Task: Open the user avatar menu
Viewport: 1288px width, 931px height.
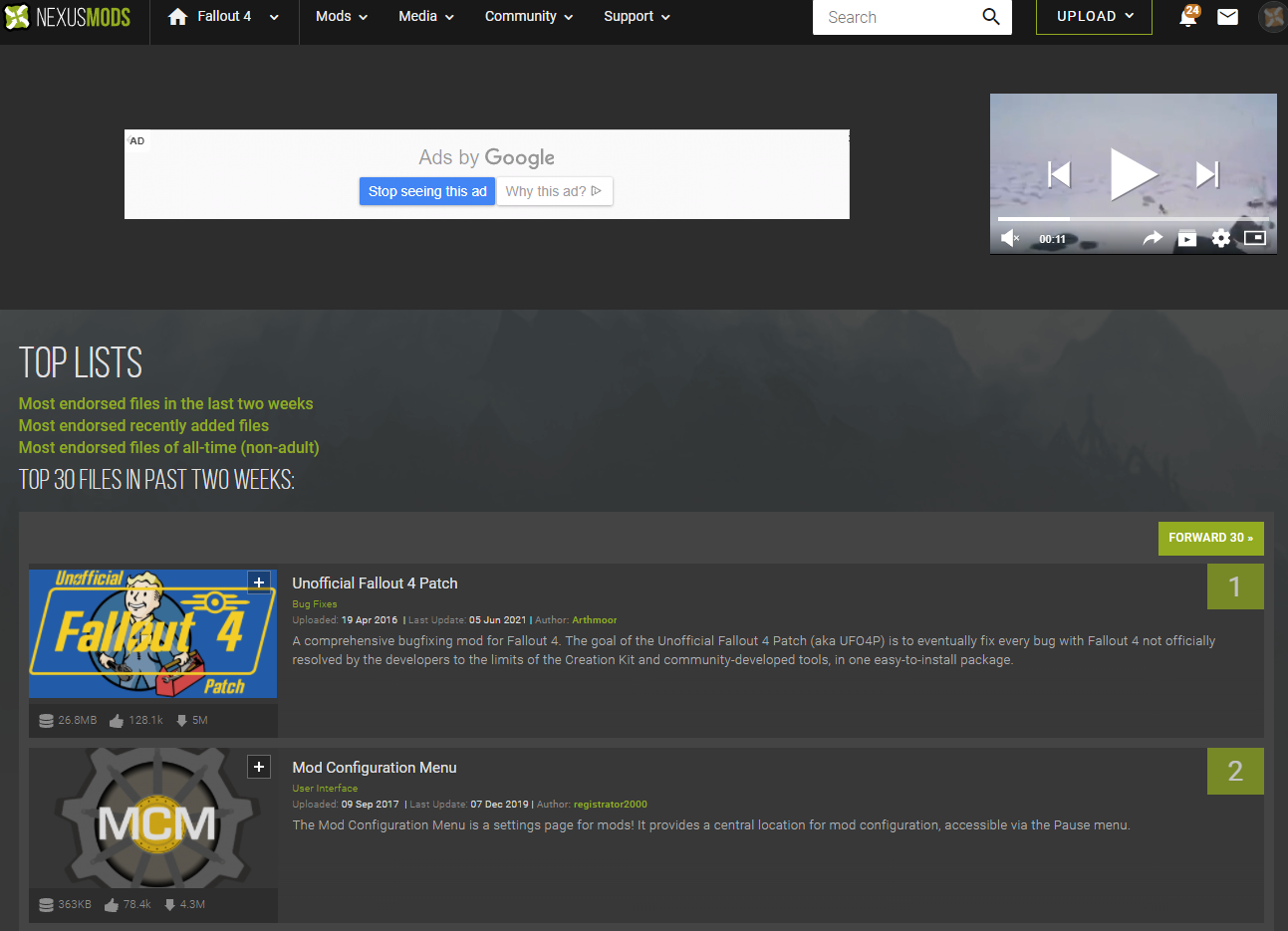Action: tap(1273, 17)
